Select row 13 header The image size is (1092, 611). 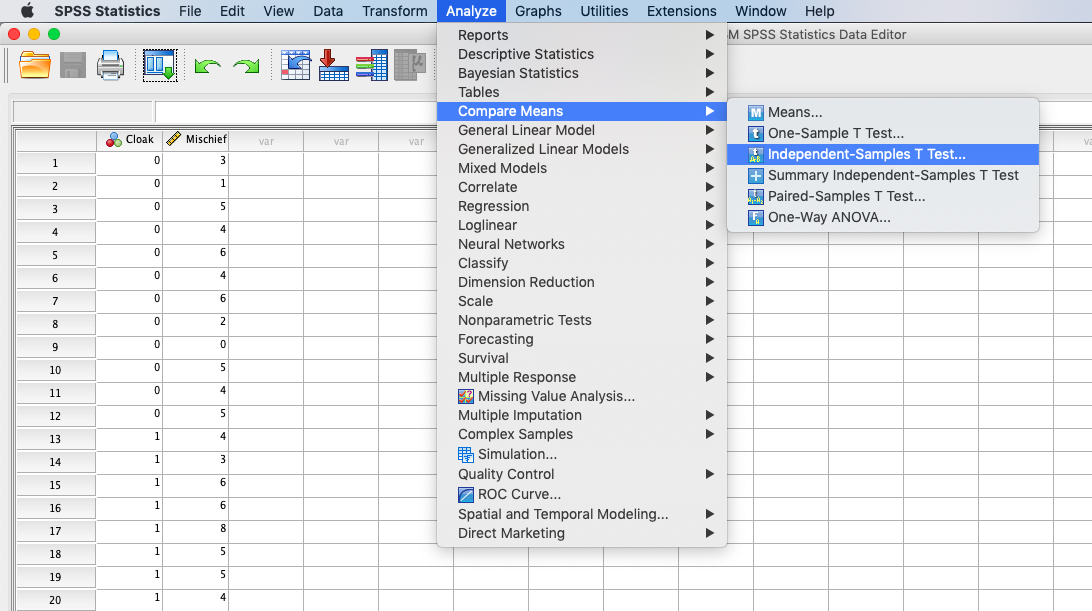tap(55, 439)
